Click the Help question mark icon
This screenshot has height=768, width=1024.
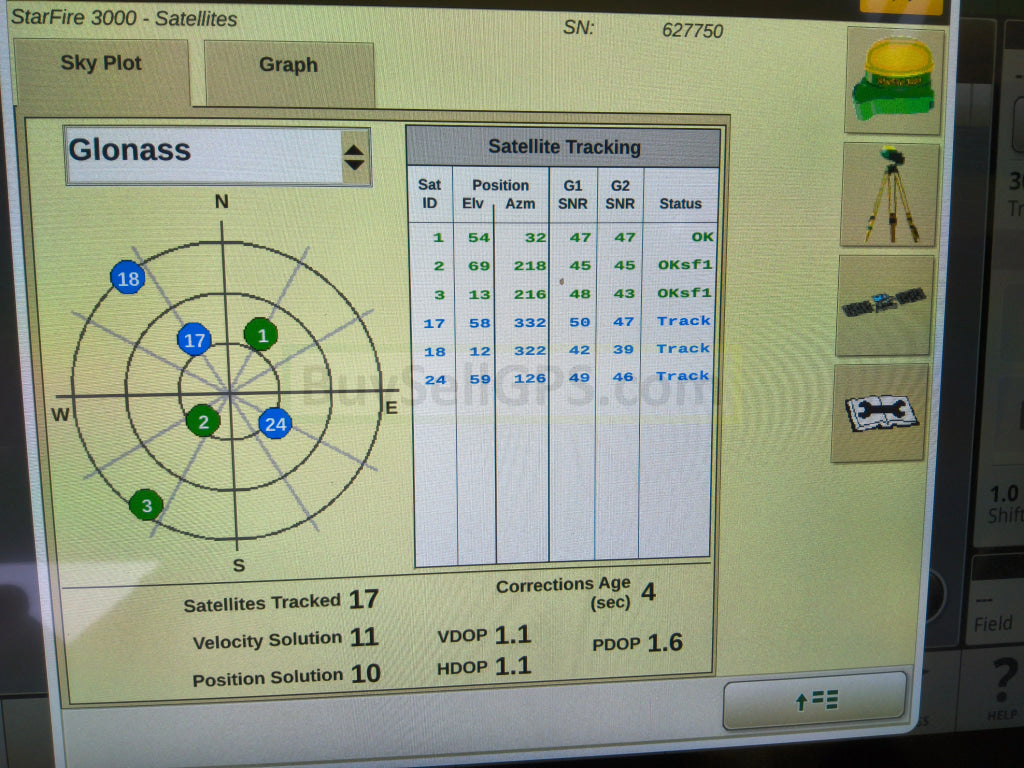(x=1003, y=686)
